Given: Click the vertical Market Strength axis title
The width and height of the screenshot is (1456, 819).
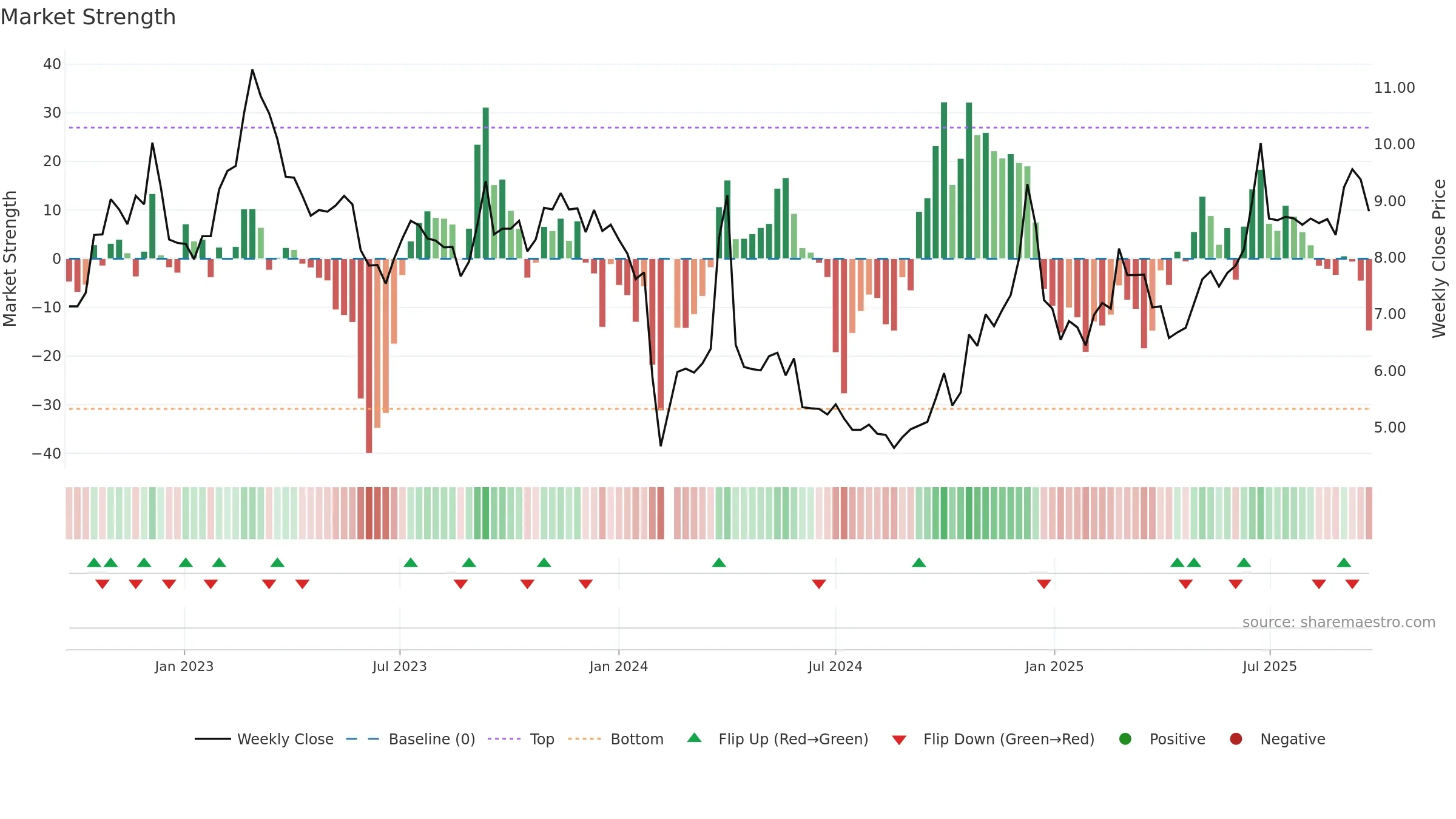Looking at the screenshot, I should tap(10, 258).
